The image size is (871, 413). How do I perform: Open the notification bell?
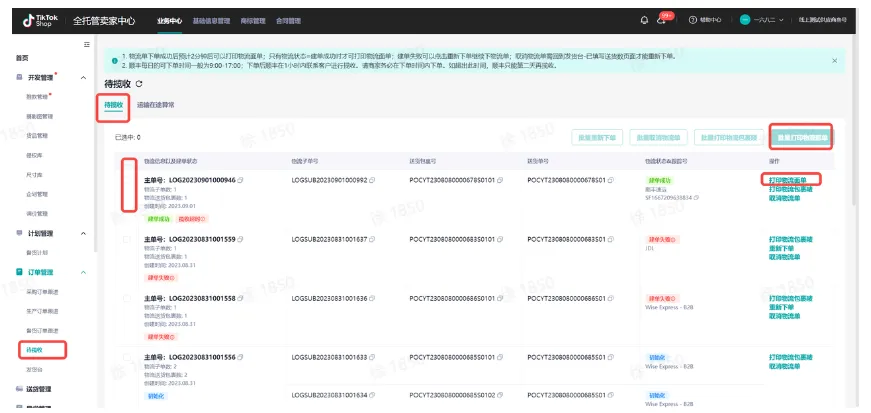tap(644, 20)
